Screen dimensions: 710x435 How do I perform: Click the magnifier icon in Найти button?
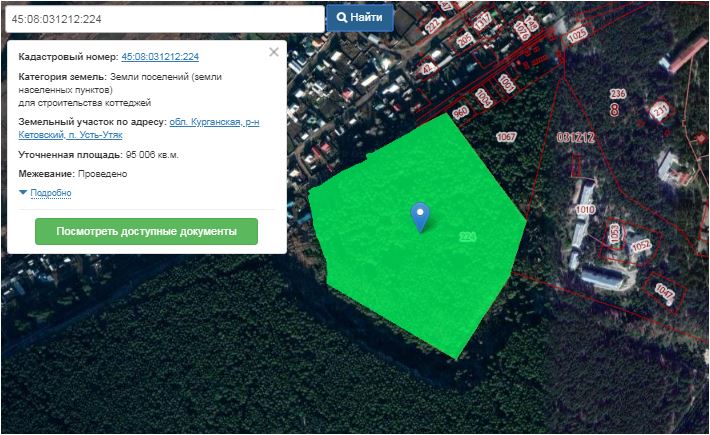(342, 18)
